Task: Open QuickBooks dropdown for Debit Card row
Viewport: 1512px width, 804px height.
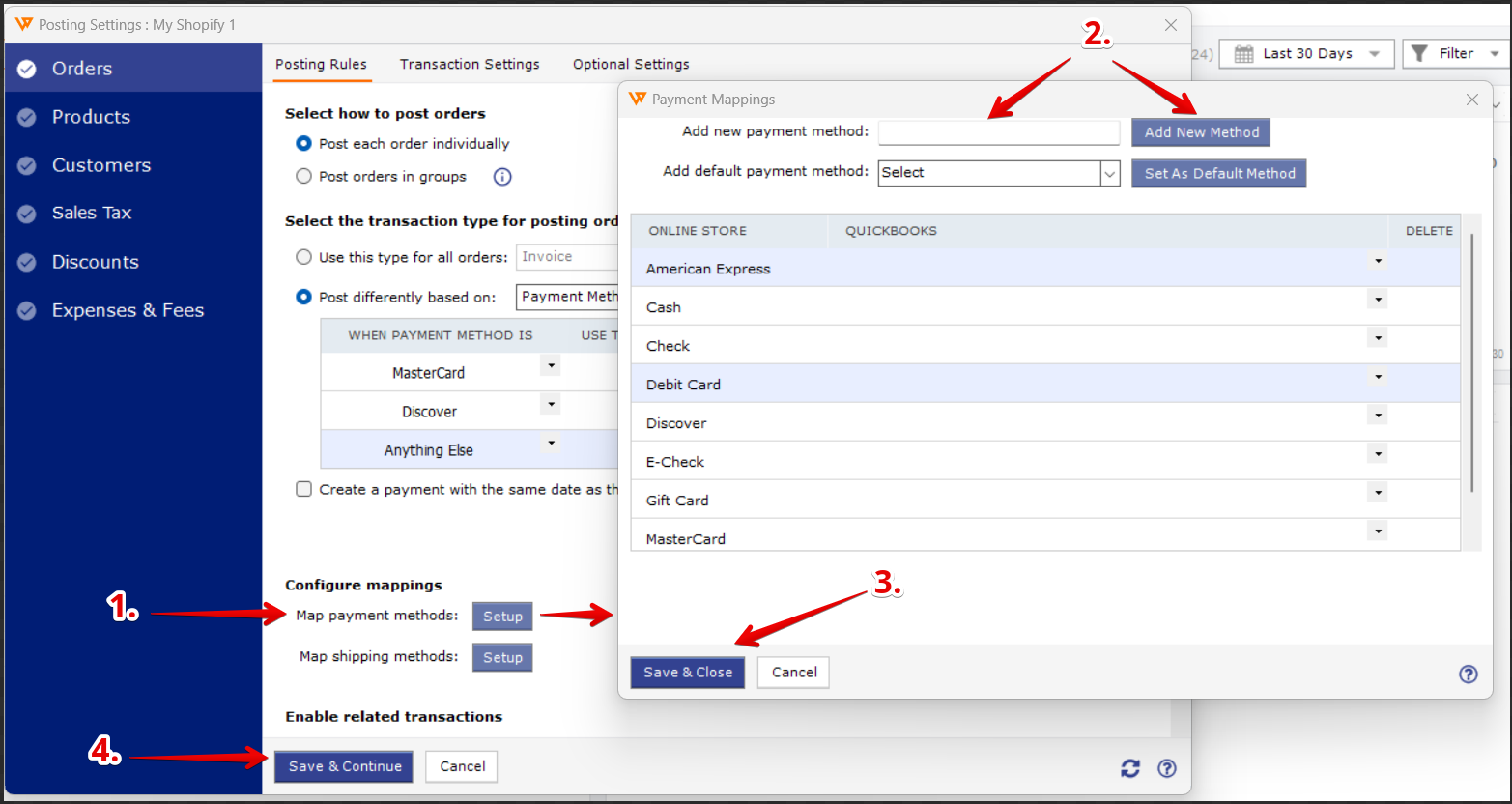Action: click(x=1378, y=377)
